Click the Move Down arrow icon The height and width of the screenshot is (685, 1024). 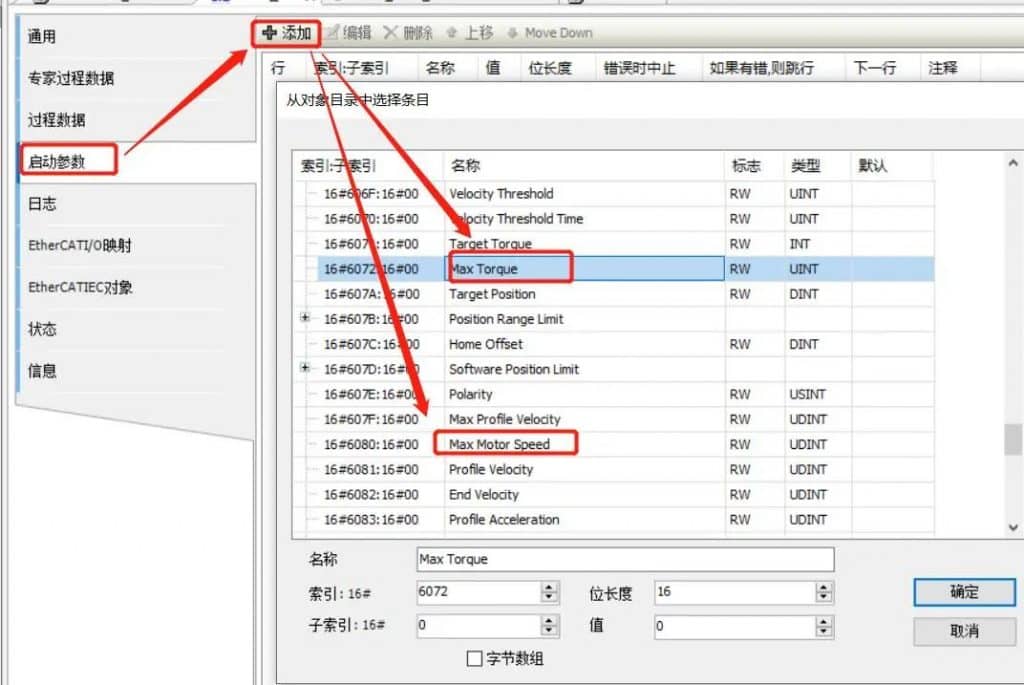(512, 33)
